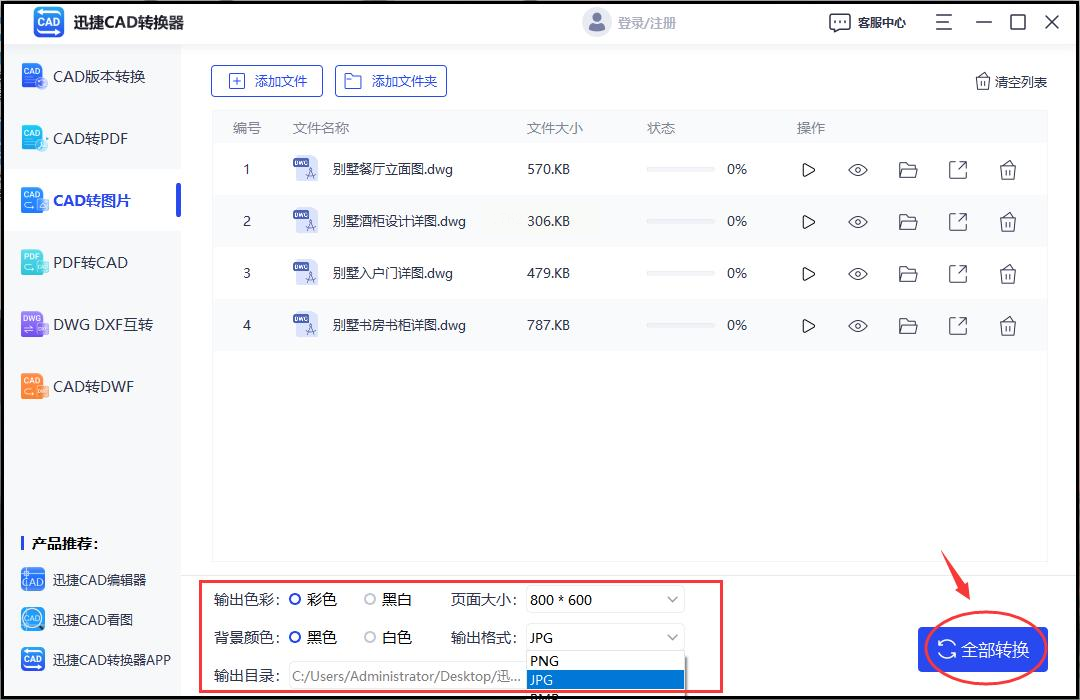1080x700 pixels.
Task: Open 迅捷CAD编辑器 product recommendation
Action: (x=84, y=580)
